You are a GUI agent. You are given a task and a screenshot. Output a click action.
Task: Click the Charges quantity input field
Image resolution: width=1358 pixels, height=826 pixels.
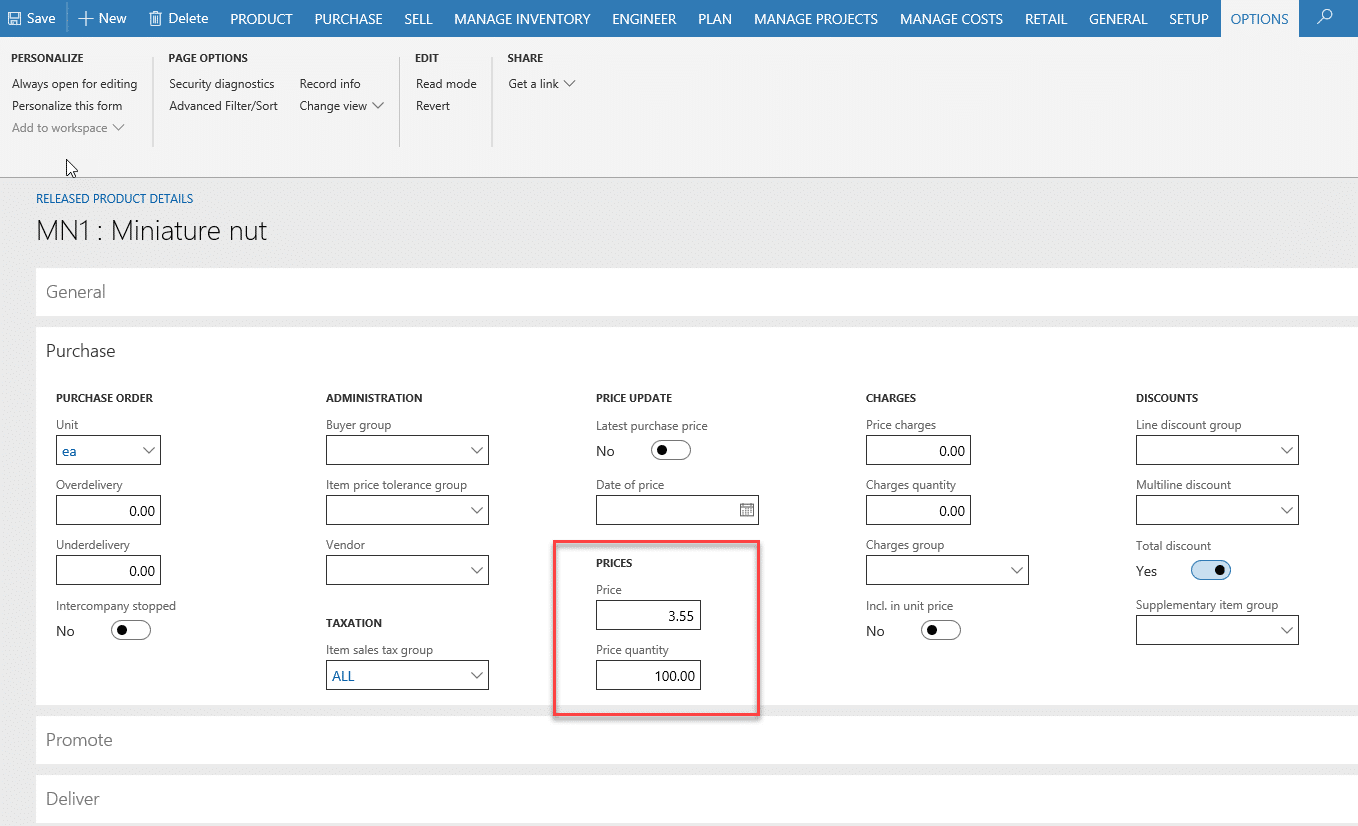click(918, 510)
